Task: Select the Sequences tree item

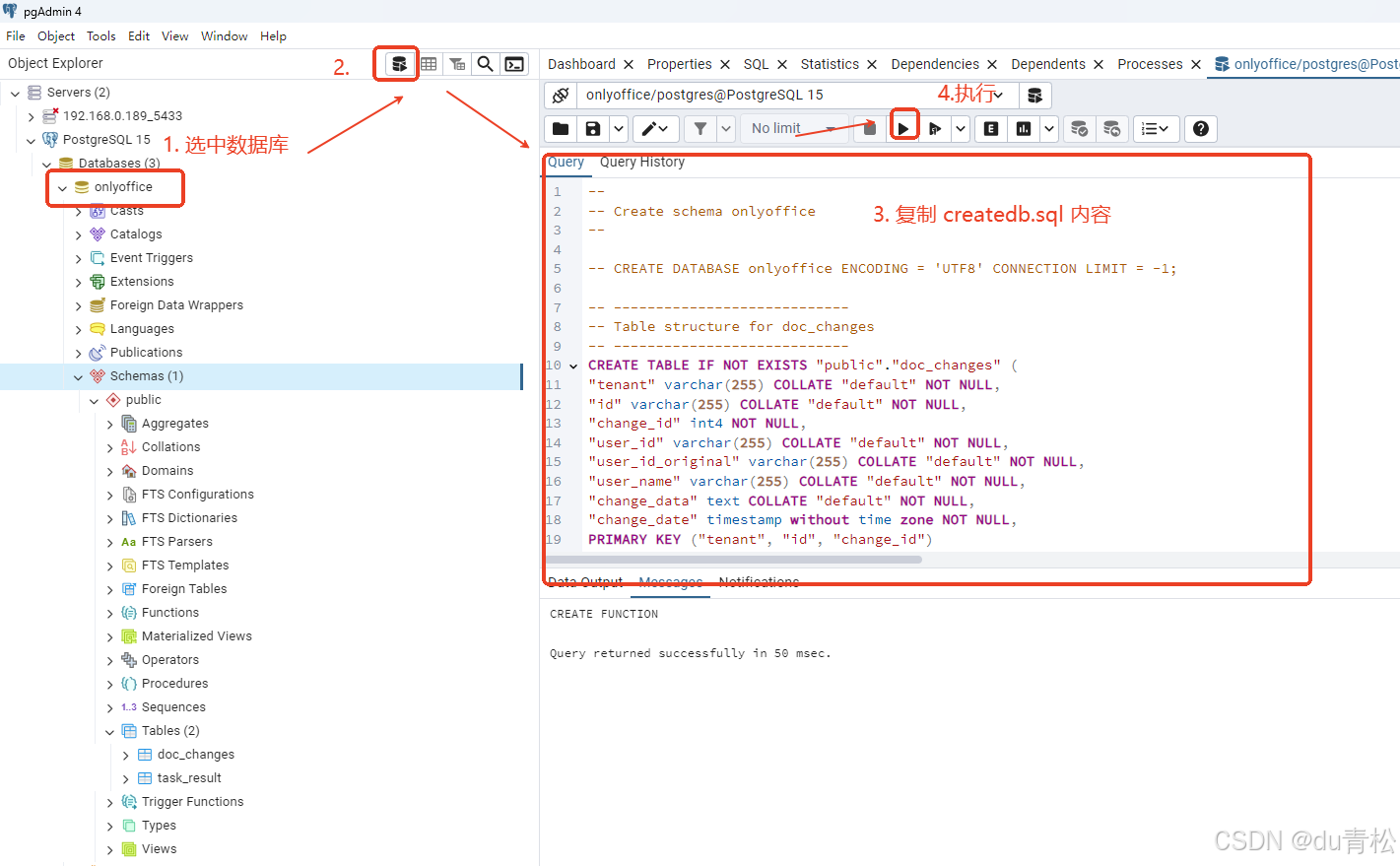Action: (x=173, y=707)
